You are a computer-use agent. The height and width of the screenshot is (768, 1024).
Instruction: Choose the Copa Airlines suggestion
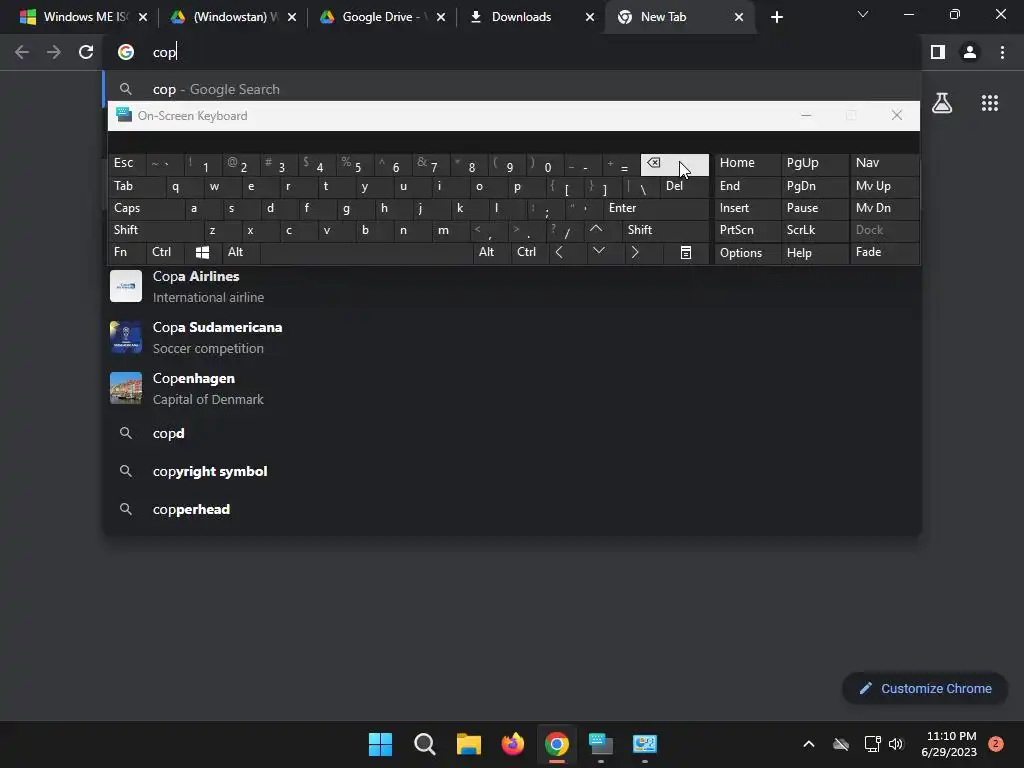tap(513, 287)
